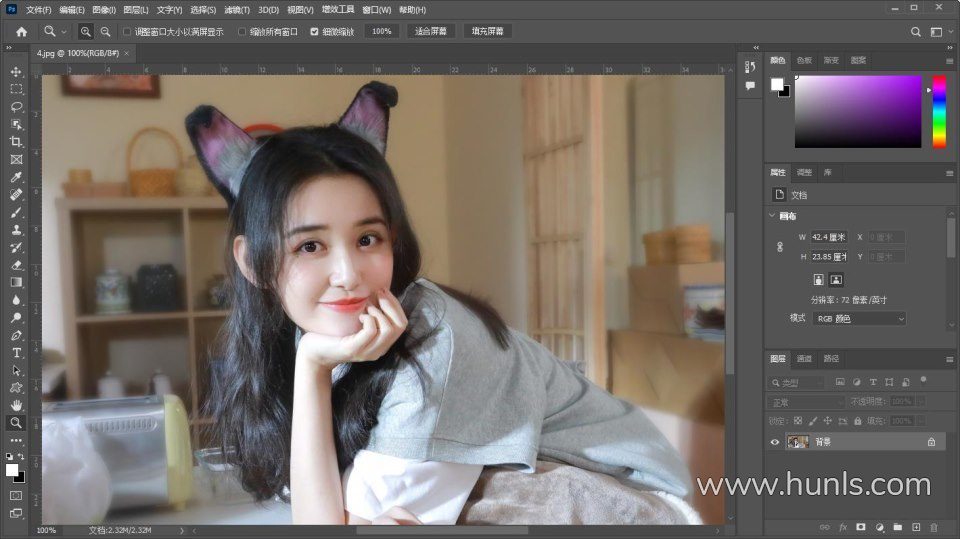
Task: Click the Add layer style fx icon
Action: point(843,527)
